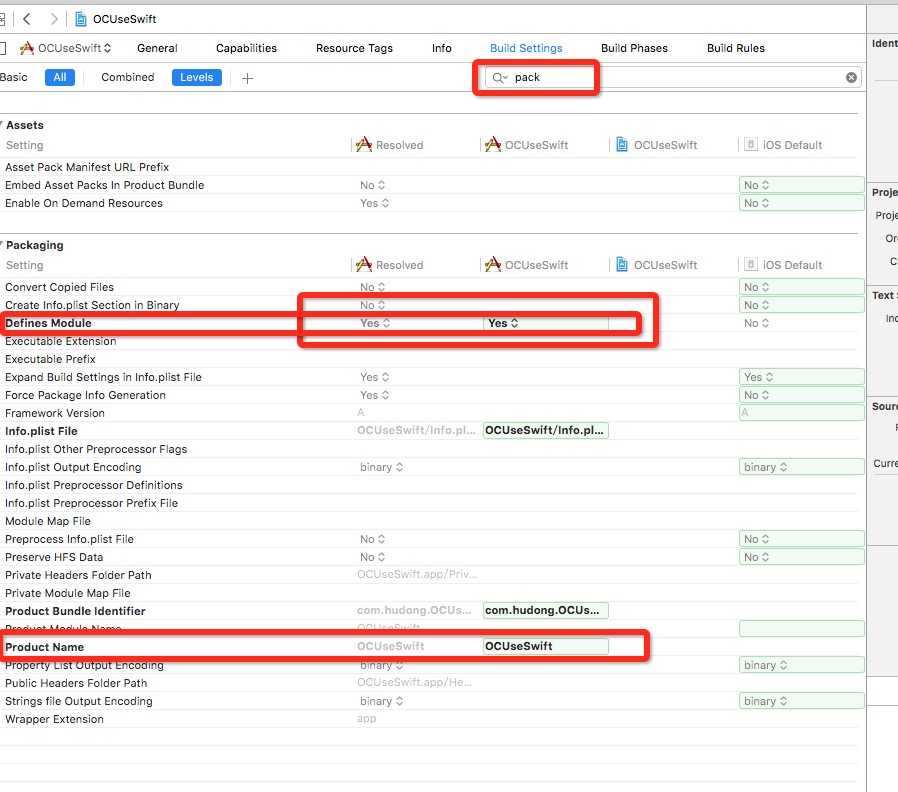
Task: Open resolved Info.plist Output Encoding binary popup
Action: pyautogui.click(x=381, y=467)
